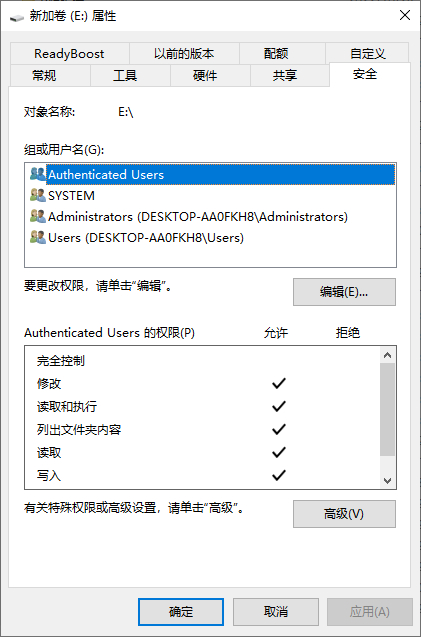Click the Users group icon
Image resolution: width=421 pixels, height=637 pixels.
(38, 237)
